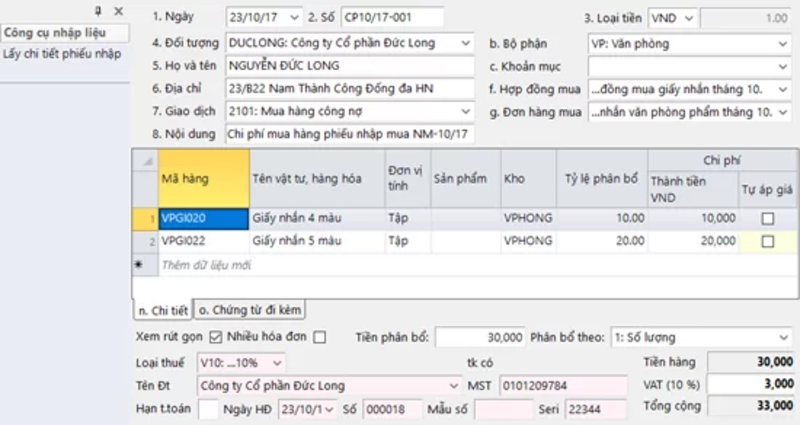This screenshot has height=425, width=800.
Task: Expand Tên Đt company dropdown
Action: point(453,386)
